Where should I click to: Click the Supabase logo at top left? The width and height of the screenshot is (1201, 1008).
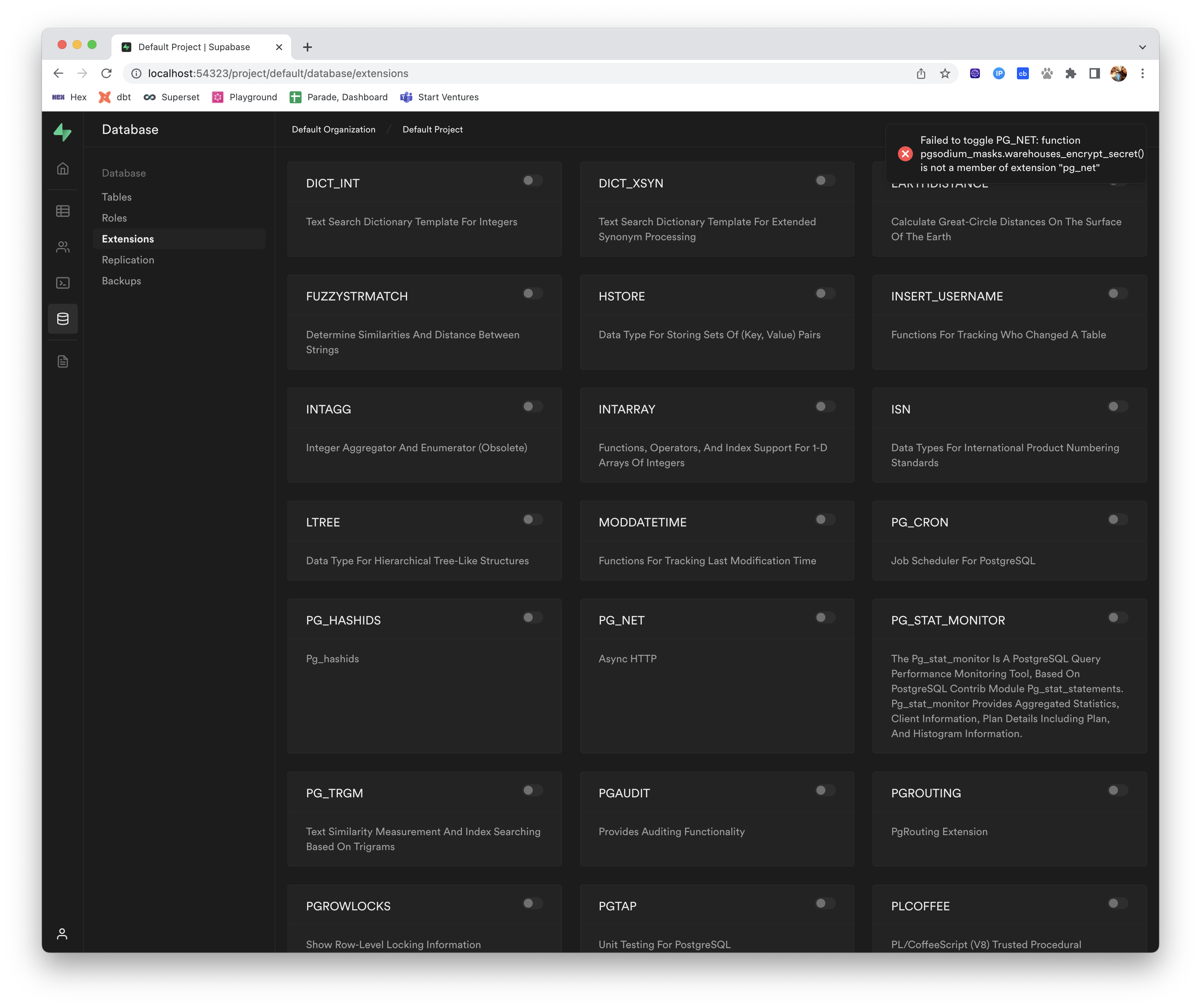click(x=63, y=132)
